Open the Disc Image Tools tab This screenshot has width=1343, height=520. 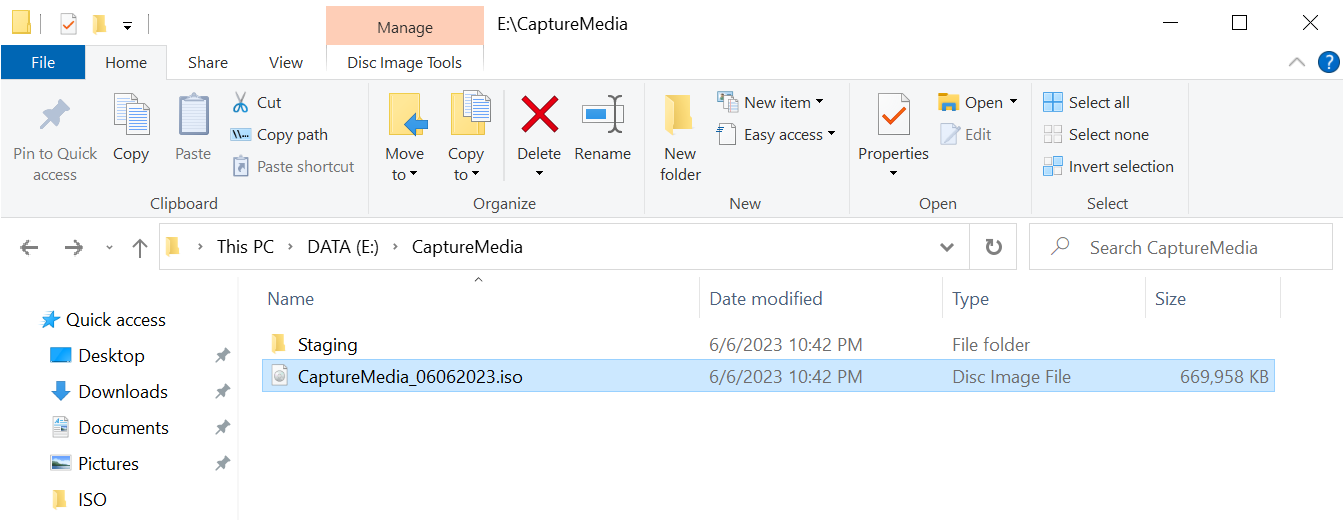[405, 62]
